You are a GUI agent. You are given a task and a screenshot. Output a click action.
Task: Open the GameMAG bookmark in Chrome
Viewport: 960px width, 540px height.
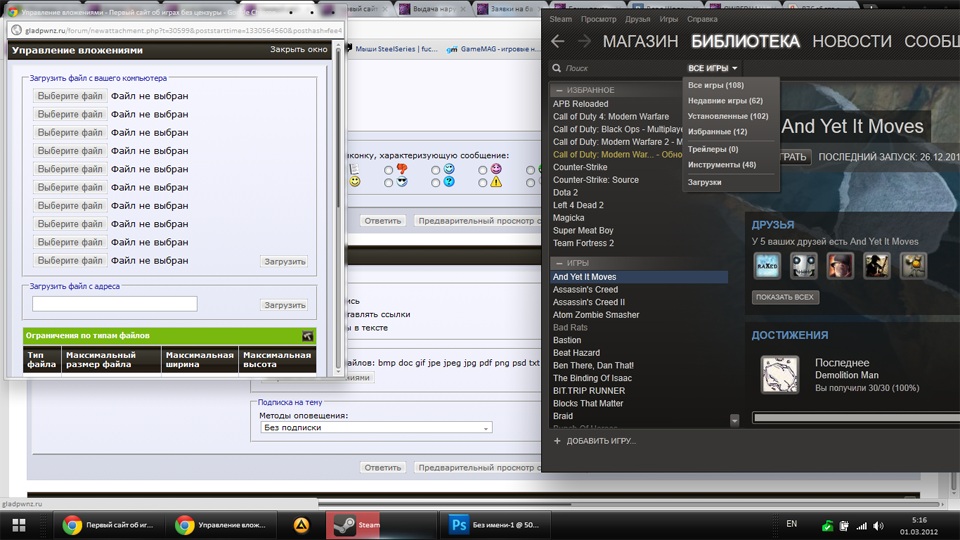492,49
